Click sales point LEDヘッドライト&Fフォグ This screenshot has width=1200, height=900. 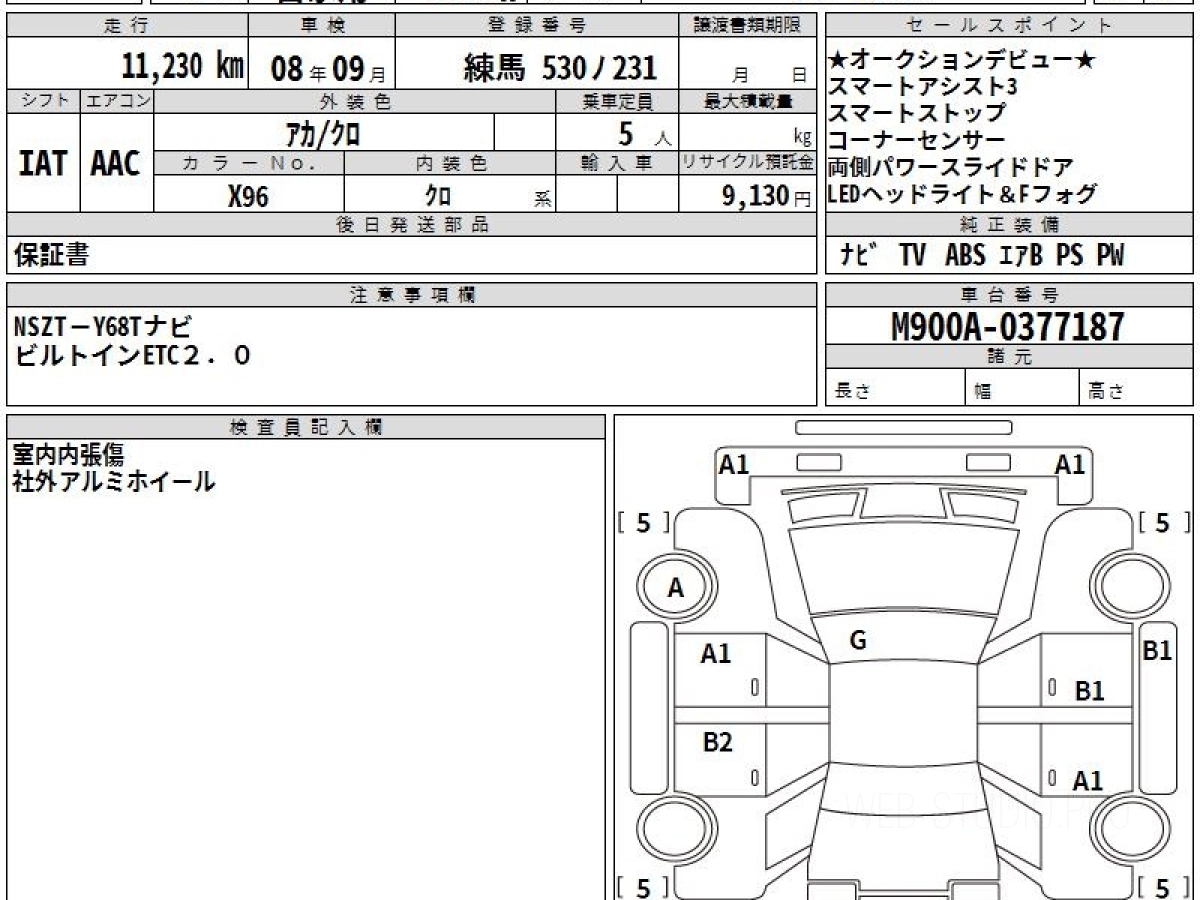[x=962, y=194]
